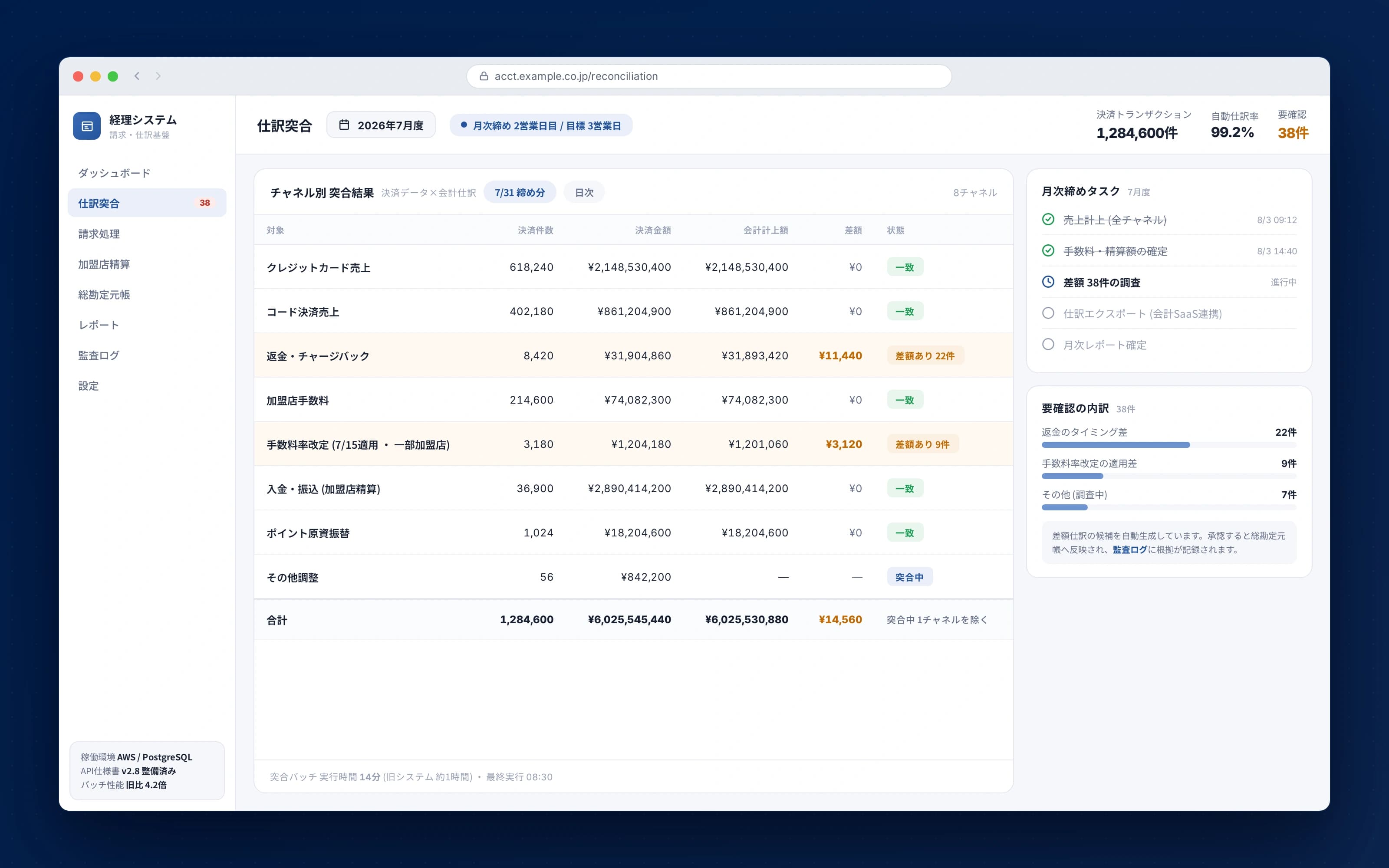Click the 差額 38件の調査 task
This screenshot has width=1389, height=868.
click(x=1168, y=282)
